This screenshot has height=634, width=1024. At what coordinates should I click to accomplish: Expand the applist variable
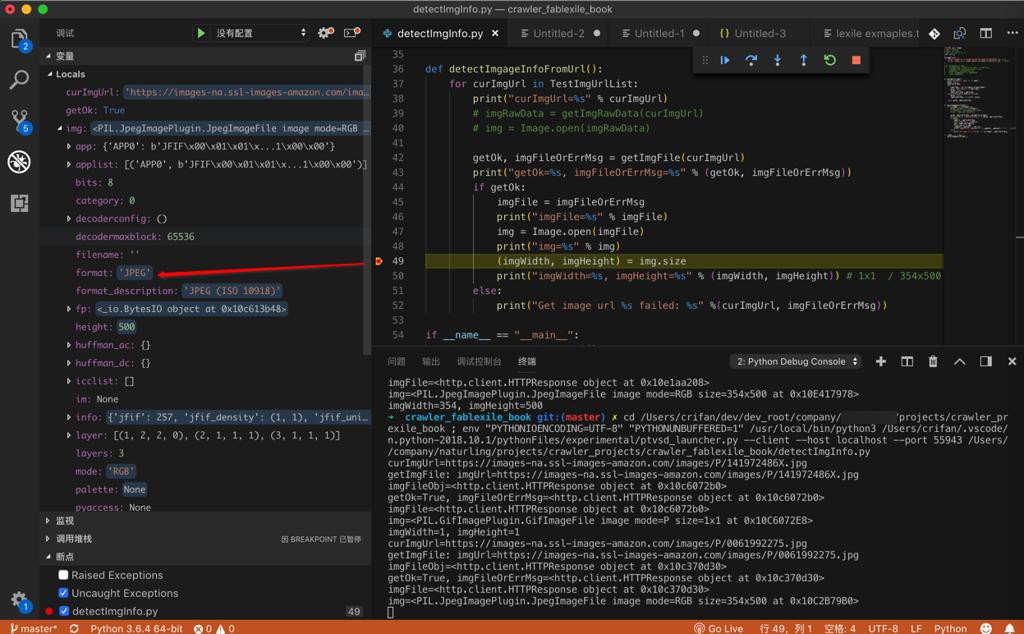coord(69,165)
